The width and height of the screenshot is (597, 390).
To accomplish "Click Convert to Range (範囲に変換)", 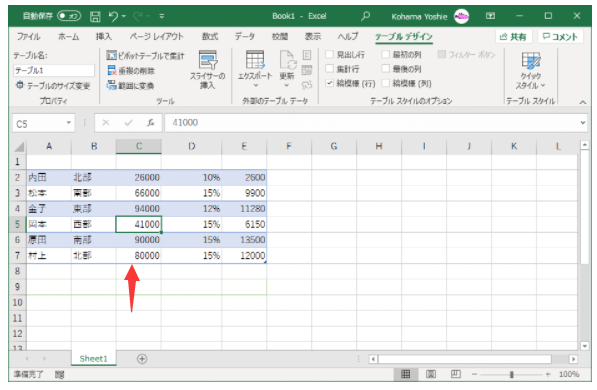I will coord(130,85).
